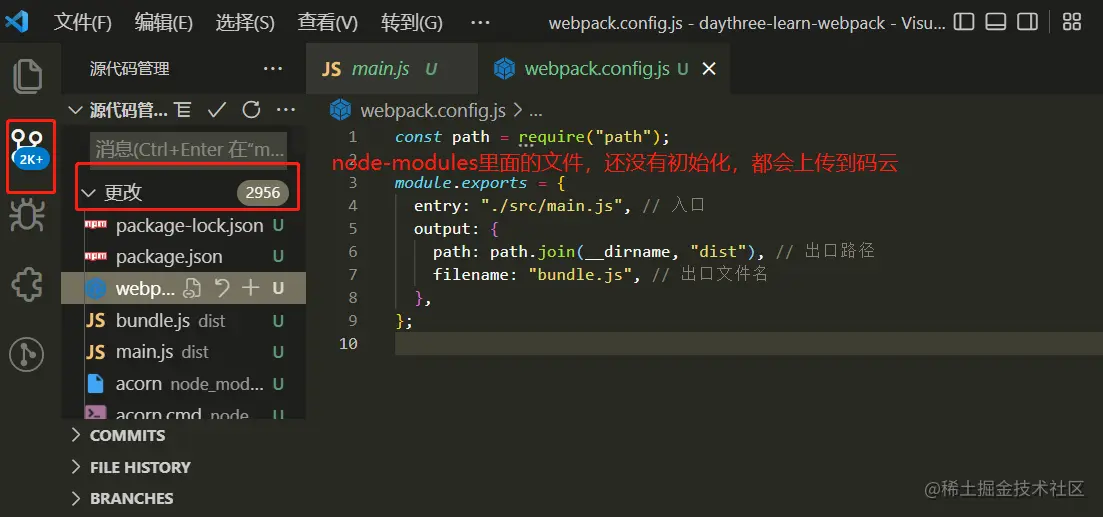Open the Explorer view in activity bar
This screenshot has height=517, width=1103.
[29, 76]
